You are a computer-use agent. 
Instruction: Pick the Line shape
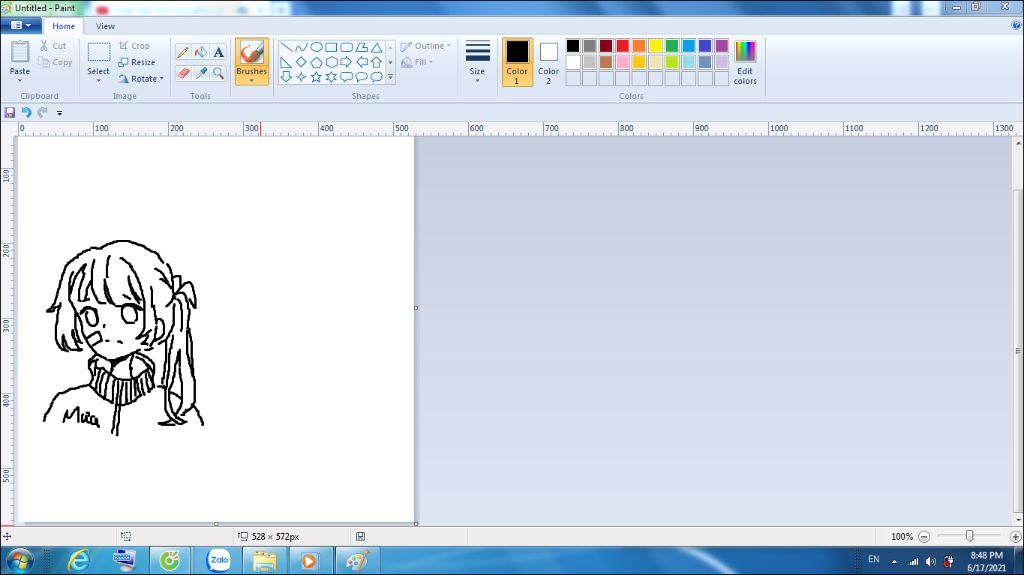click(286, 47)
